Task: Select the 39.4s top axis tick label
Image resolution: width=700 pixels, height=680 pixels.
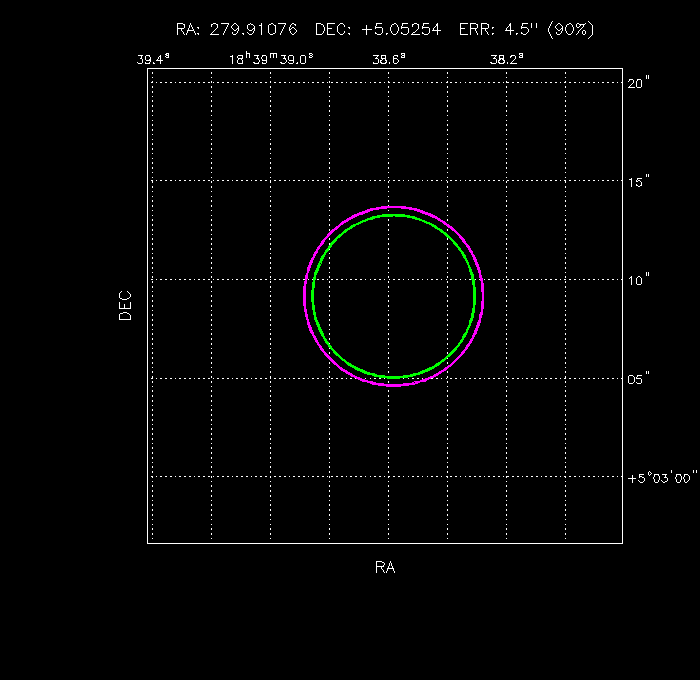Action: [x=153, y=59]
